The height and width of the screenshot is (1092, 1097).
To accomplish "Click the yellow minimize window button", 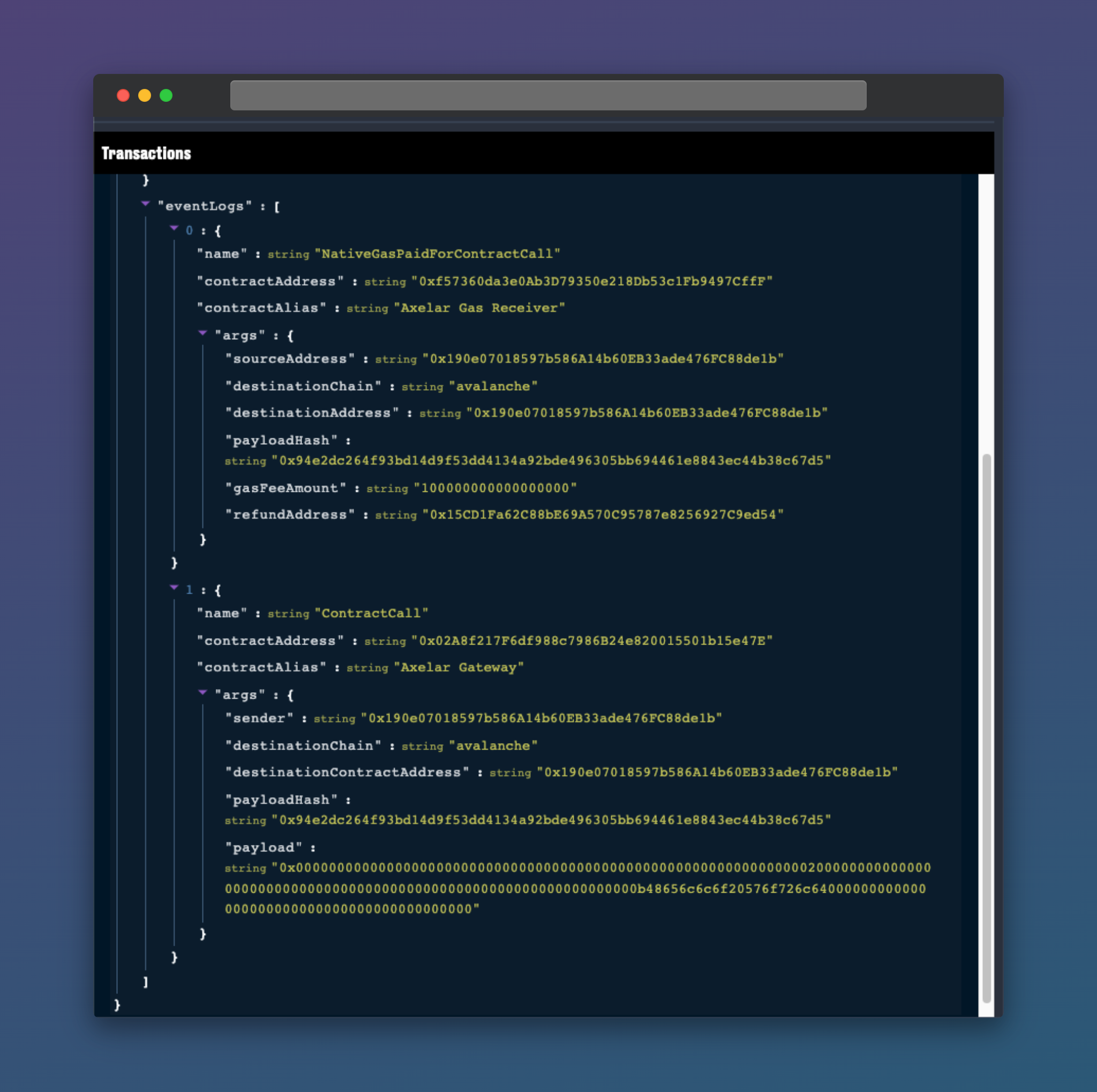I will (145, 95).
